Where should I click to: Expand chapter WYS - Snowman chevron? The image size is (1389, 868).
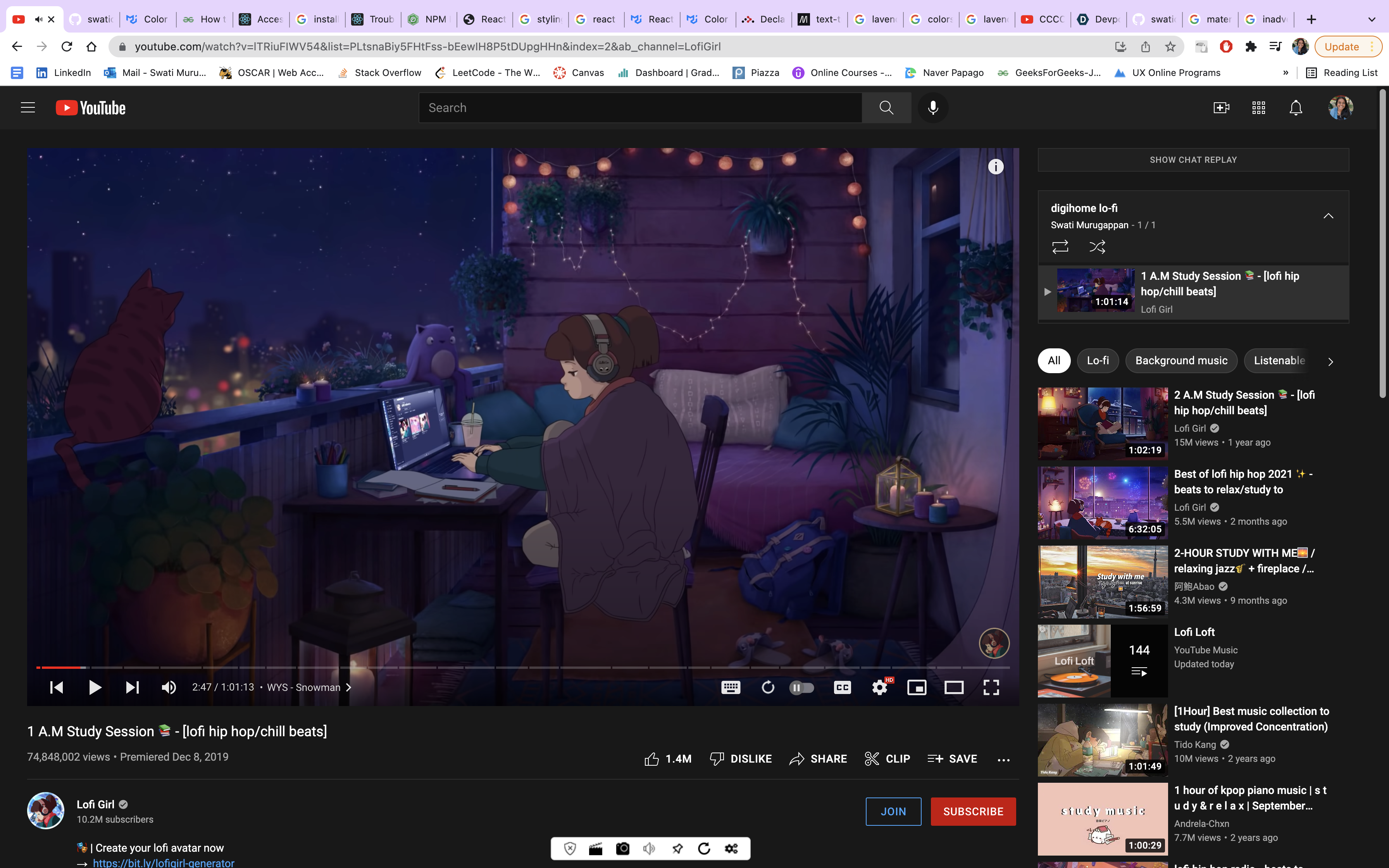[348, 687]
